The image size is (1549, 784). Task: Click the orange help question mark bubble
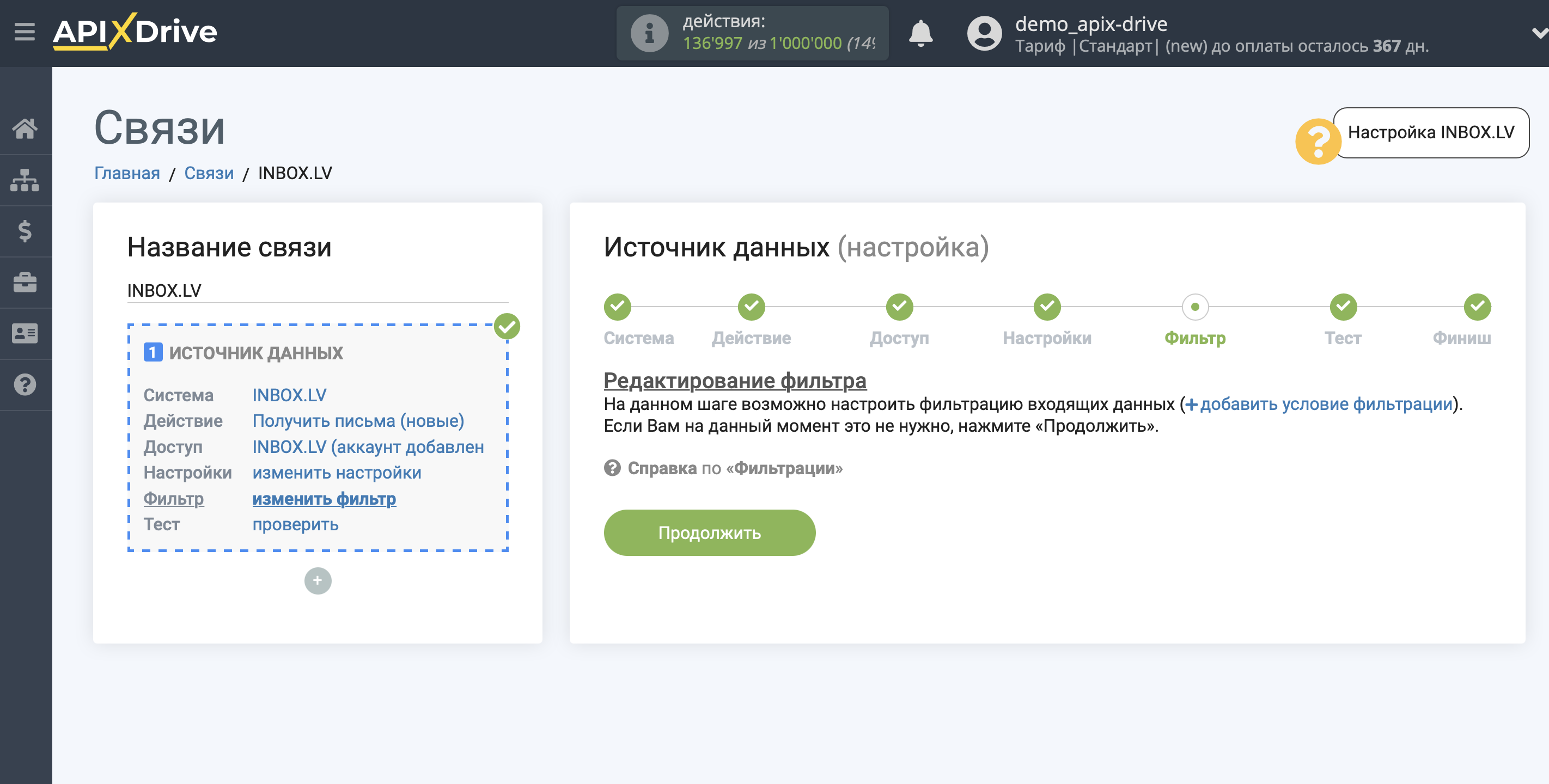(x=1318, y=142)
